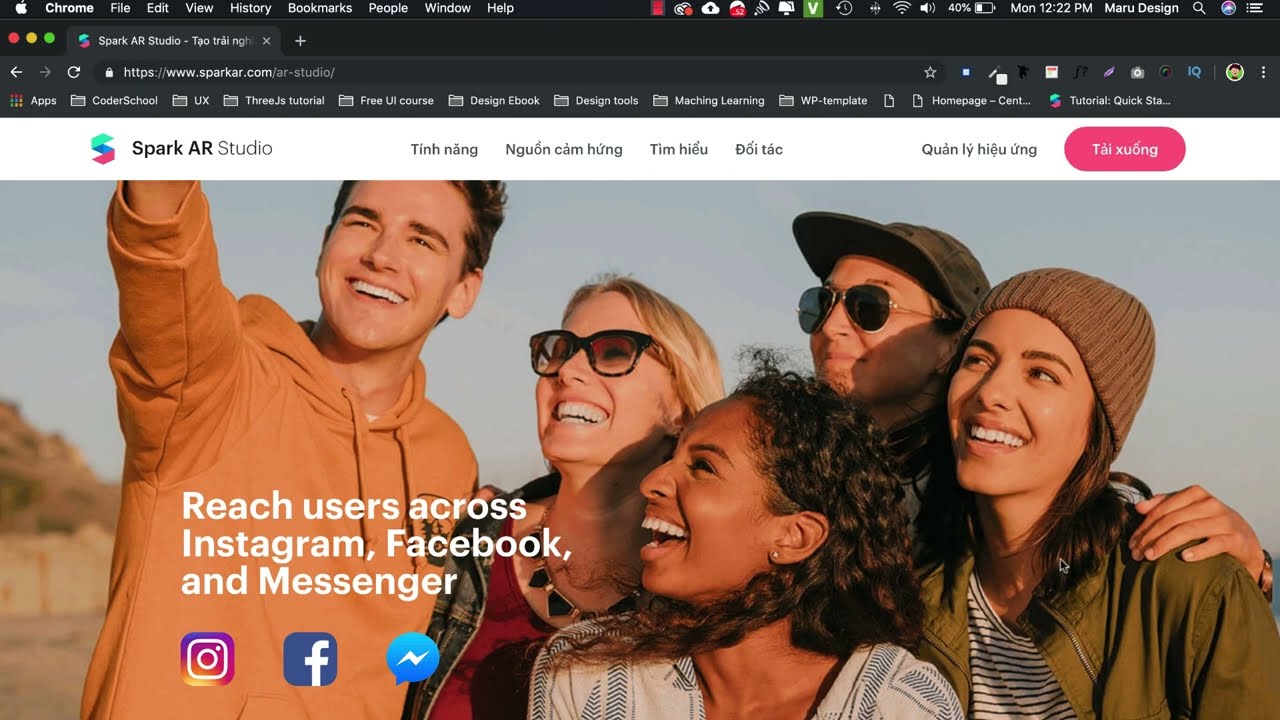Click the sparkar.com address bar
The height and width of the screenshot is (720, 1280).
pyautogui.click(x=520, y=72)
